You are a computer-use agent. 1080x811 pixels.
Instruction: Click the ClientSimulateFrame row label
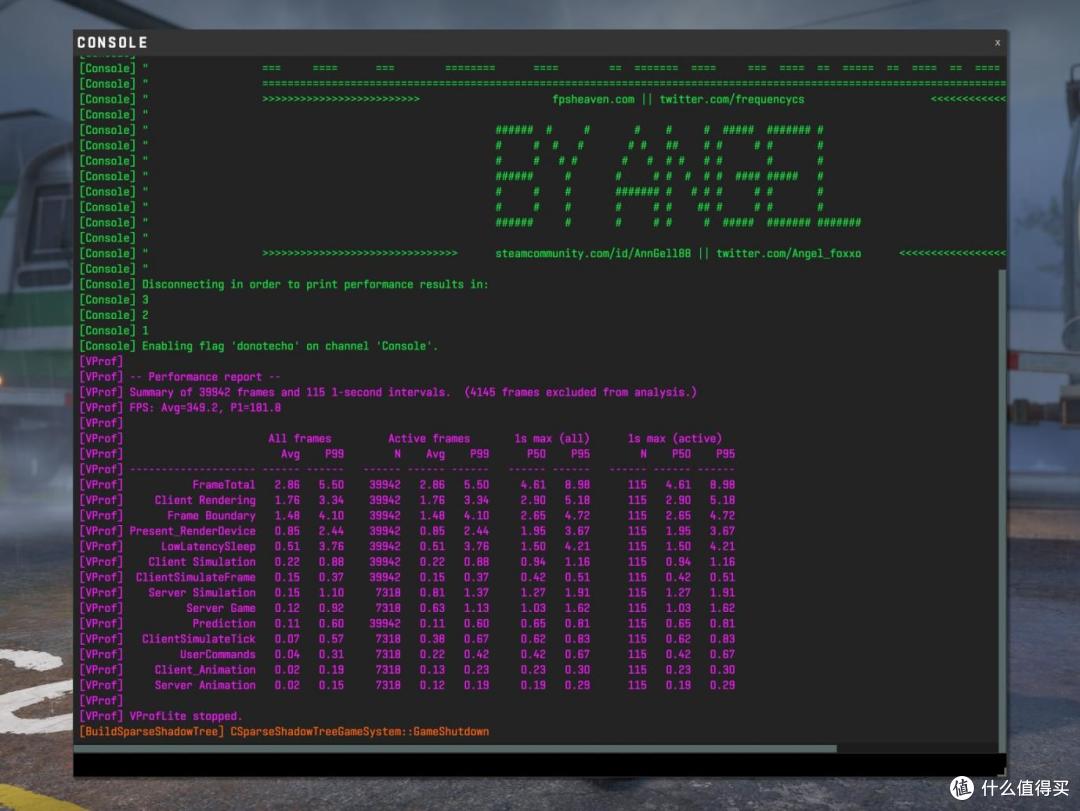pos(196,577)
